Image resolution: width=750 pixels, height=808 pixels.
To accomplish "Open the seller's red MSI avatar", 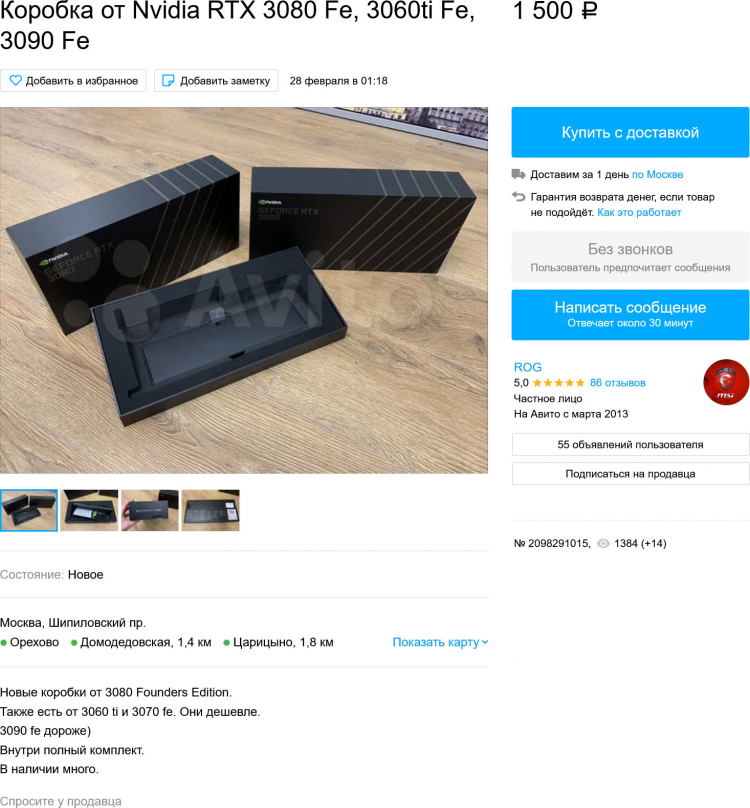I will [726, 382].
